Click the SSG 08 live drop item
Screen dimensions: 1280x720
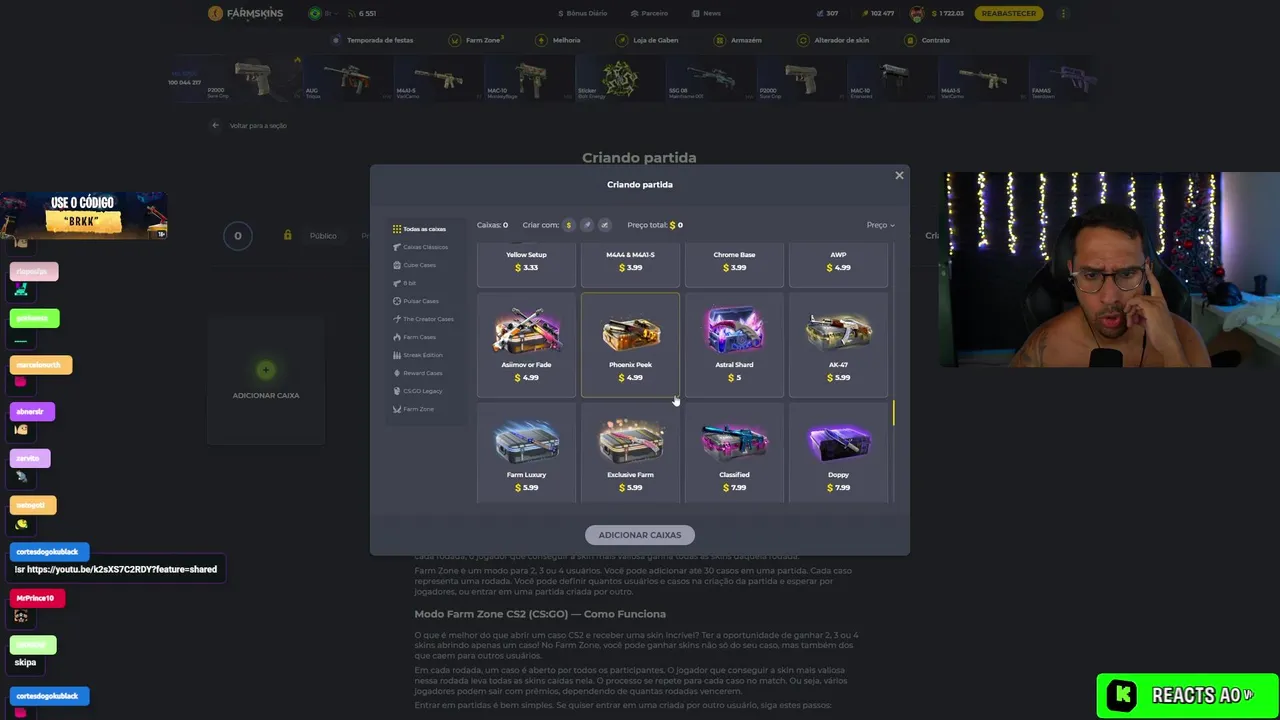pos(710,78)
